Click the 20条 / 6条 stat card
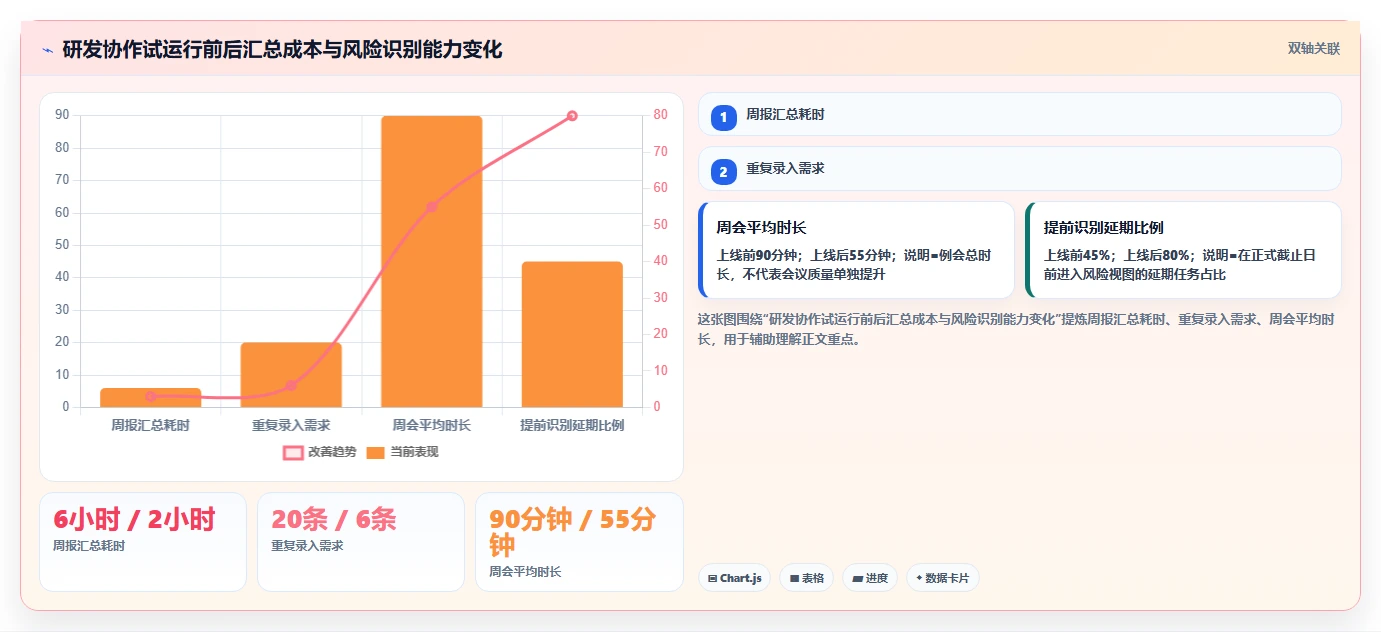 [361, 542]
